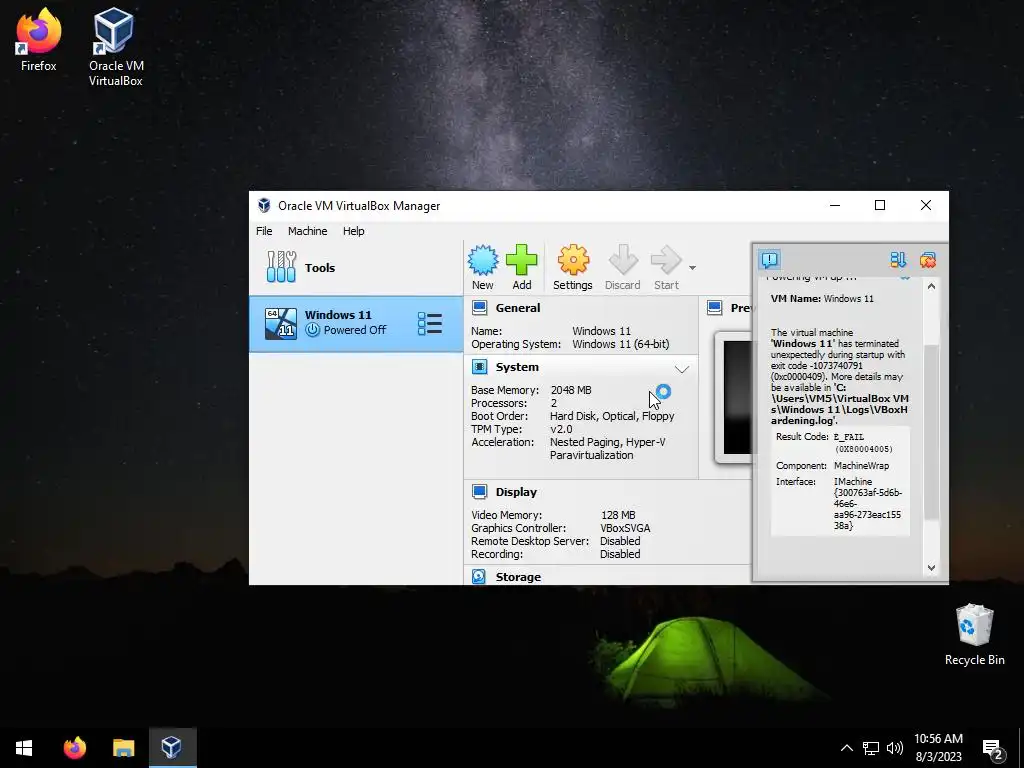Click the General section header
The width and height of the screenshot is (1024, 768).
point(518,308)
